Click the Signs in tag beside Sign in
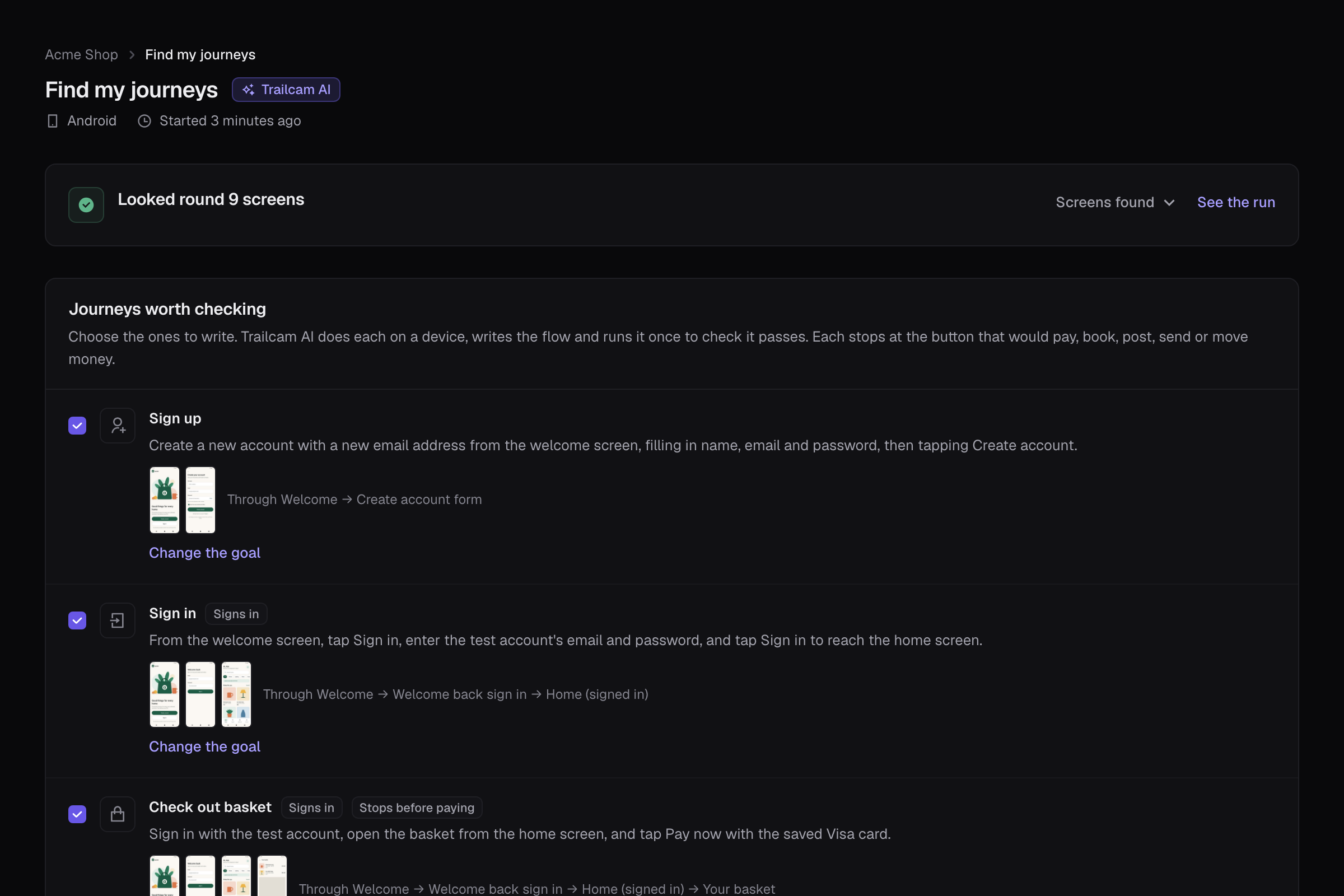The image size is (1344, 896). point(236,614)
